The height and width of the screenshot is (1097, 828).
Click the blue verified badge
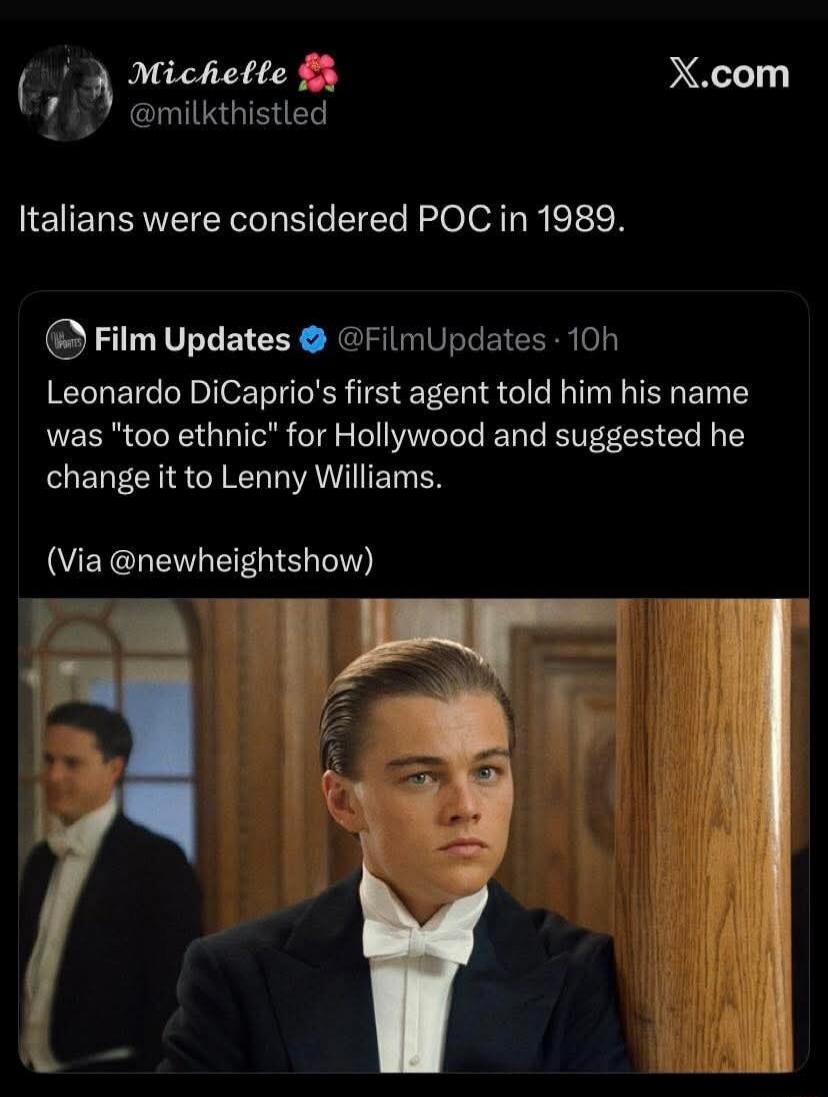click(x=312, y=341)
